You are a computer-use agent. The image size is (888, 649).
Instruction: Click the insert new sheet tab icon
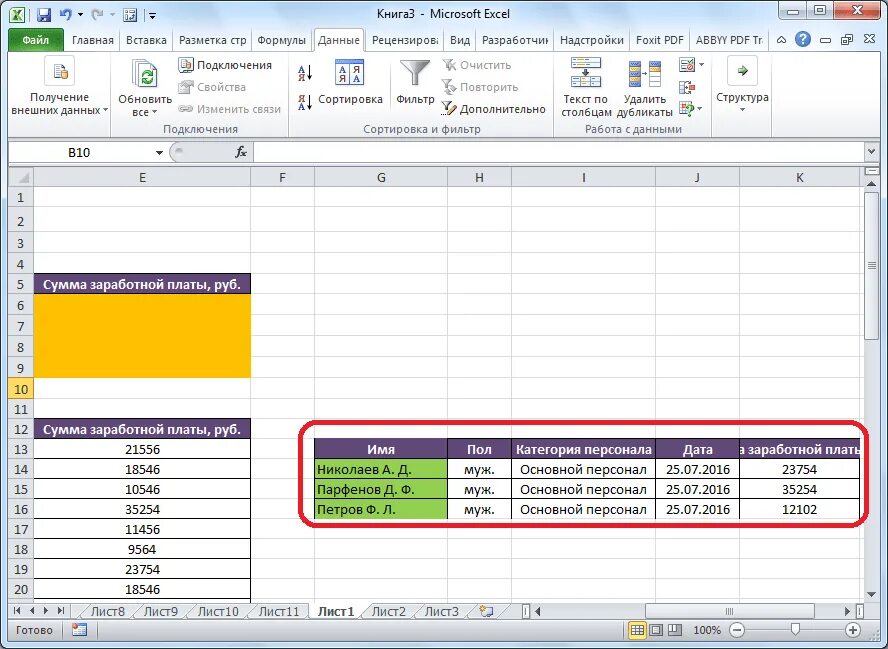(x=486, y=611)
